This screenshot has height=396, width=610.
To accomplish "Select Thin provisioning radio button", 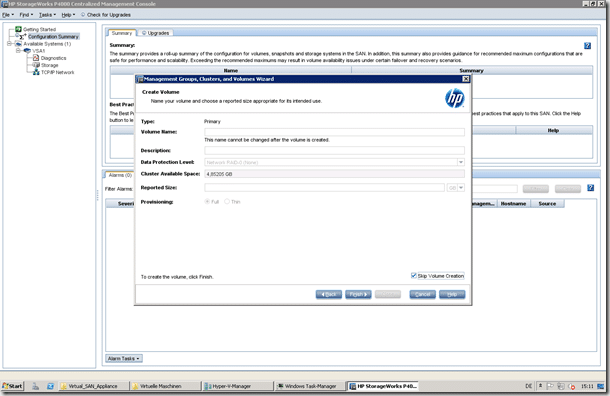I will click(x=227, y=202).
